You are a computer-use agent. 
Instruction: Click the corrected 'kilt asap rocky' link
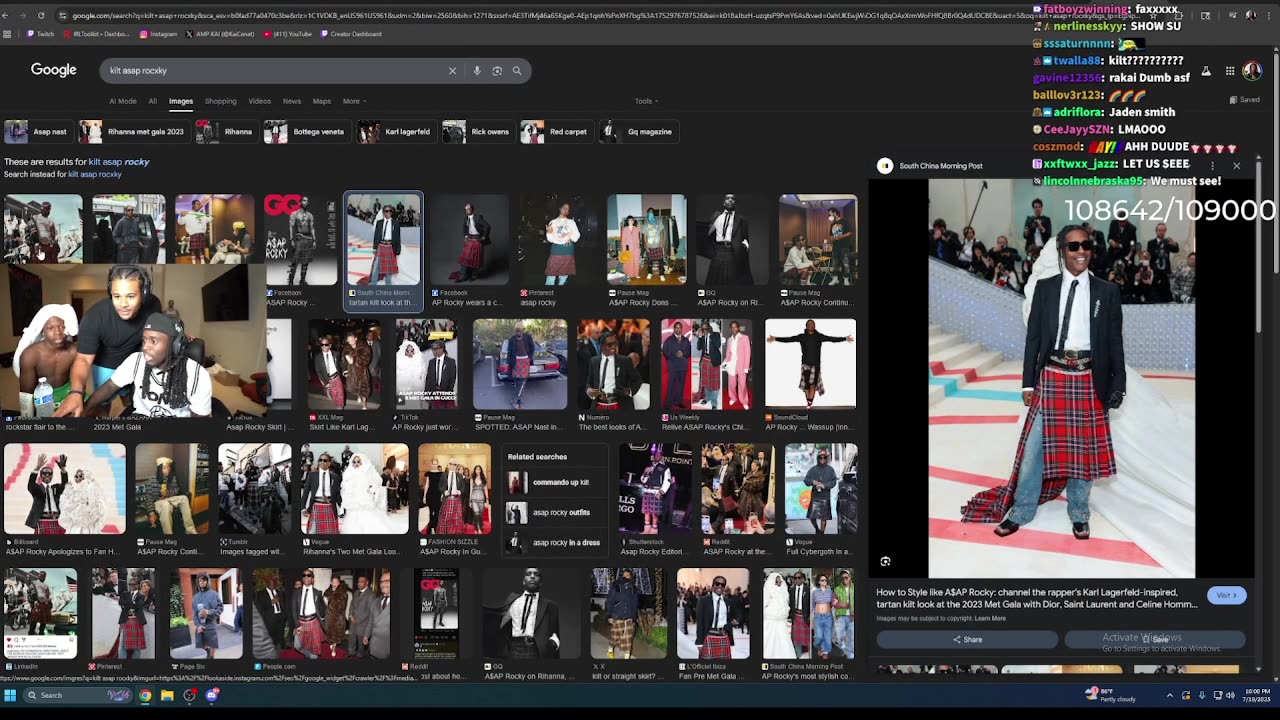(x=119, y=162)
